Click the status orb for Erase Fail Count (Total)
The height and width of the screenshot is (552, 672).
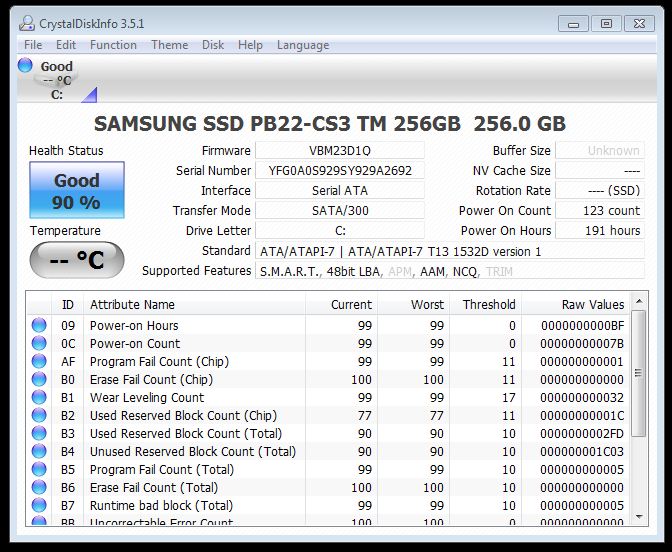tap(39, 487)
